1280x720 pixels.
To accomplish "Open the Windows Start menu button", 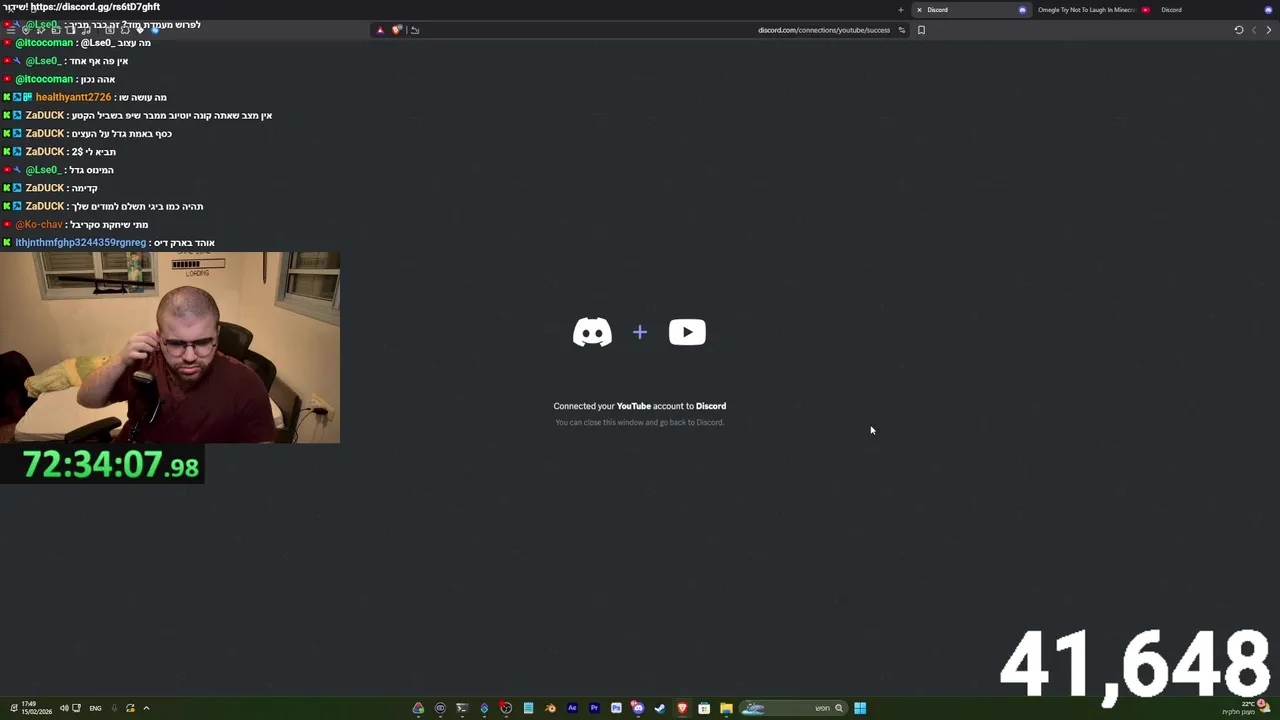I will (x=860, y=708).
